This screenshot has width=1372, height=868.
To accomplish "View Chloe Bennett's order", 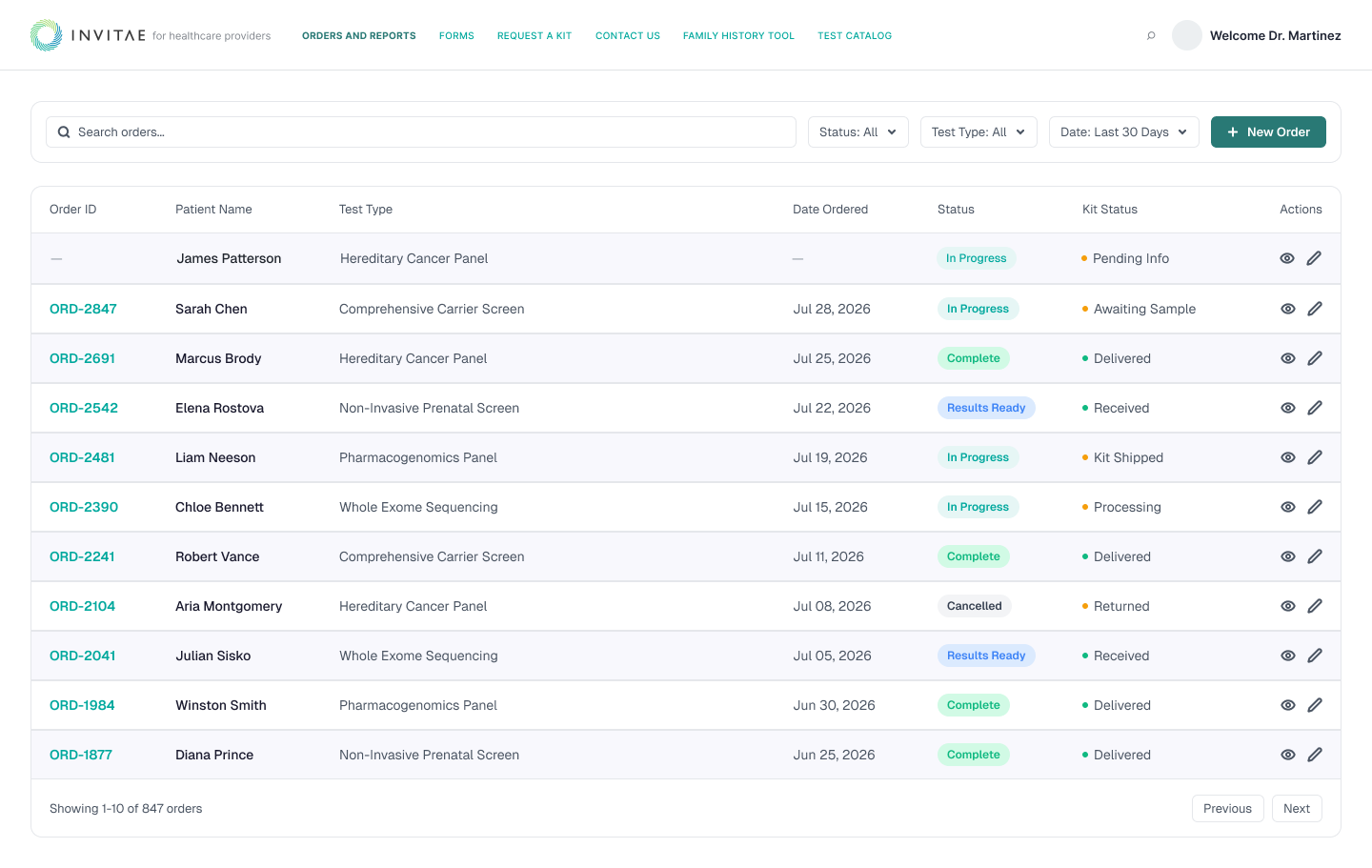I will click(x=1288, y=507).
